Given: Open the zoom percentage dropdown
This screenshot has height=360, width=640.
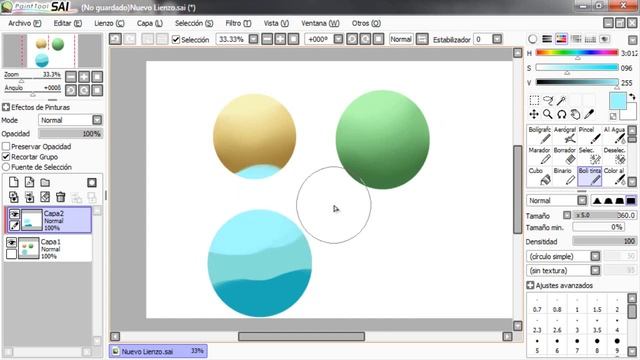Looking at the screenshot, I should (253, 39).
